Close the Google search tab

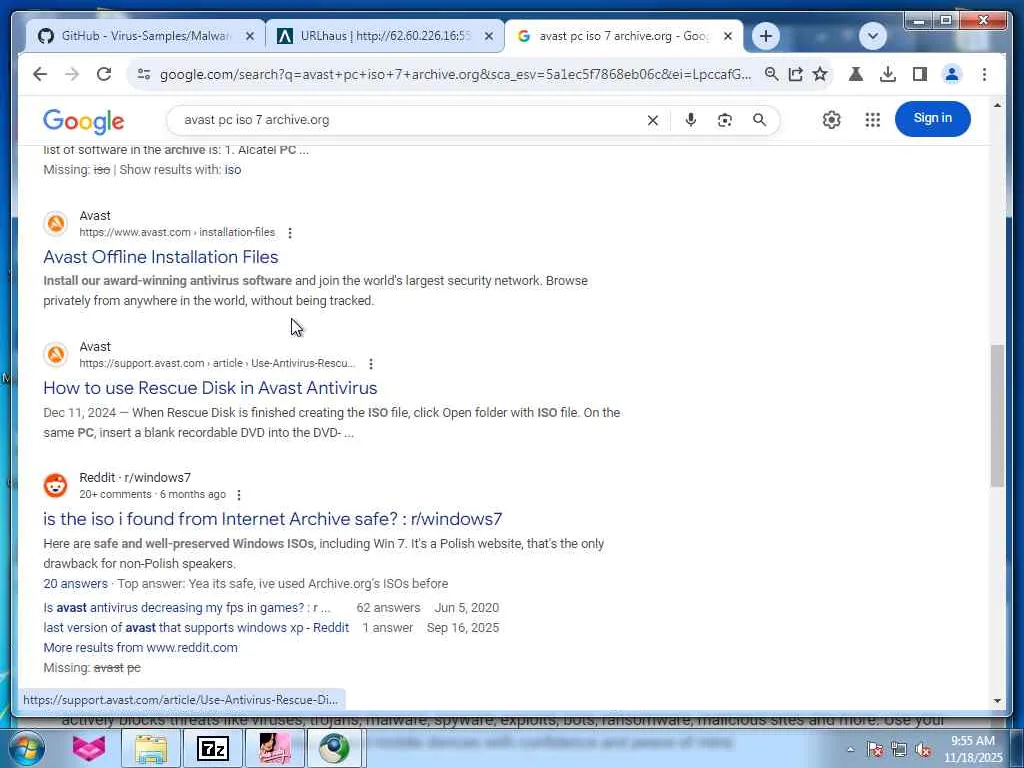click(728, 37)
